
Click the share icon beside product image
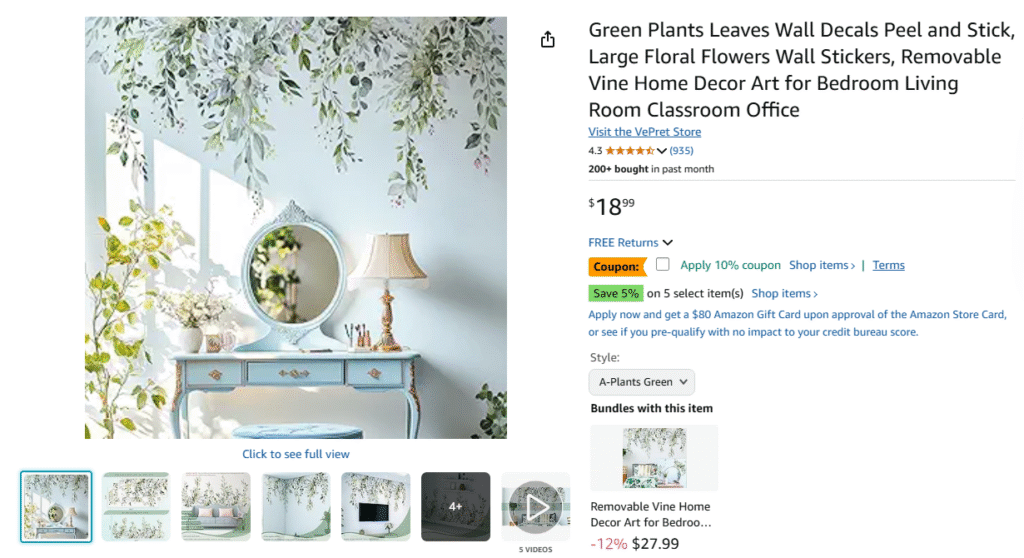pos(547,40)
